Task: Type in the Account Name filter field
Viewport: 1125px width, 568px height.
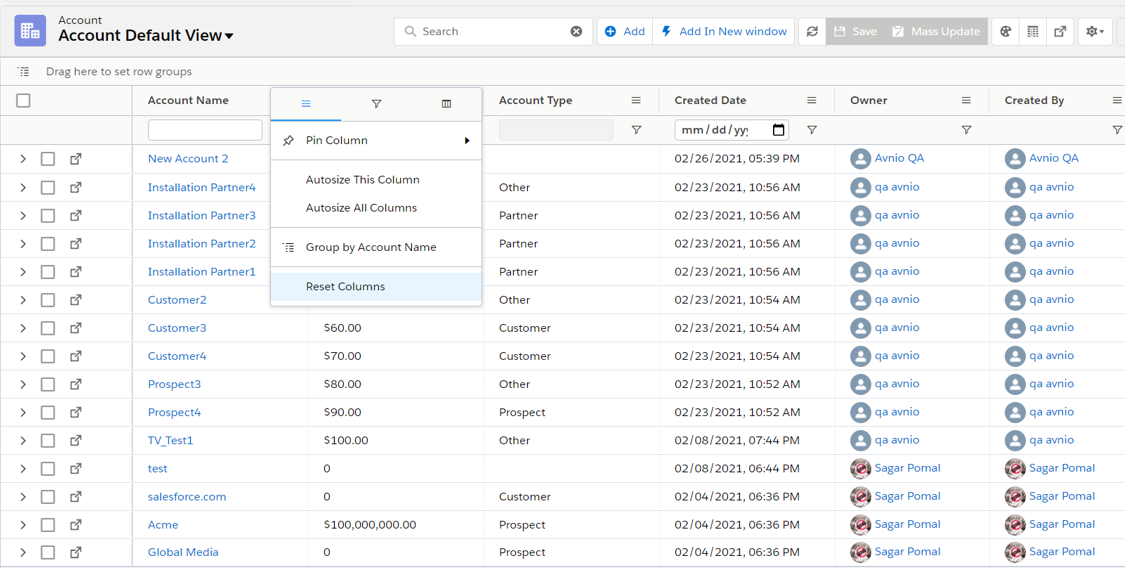Action: coord(205,130)
